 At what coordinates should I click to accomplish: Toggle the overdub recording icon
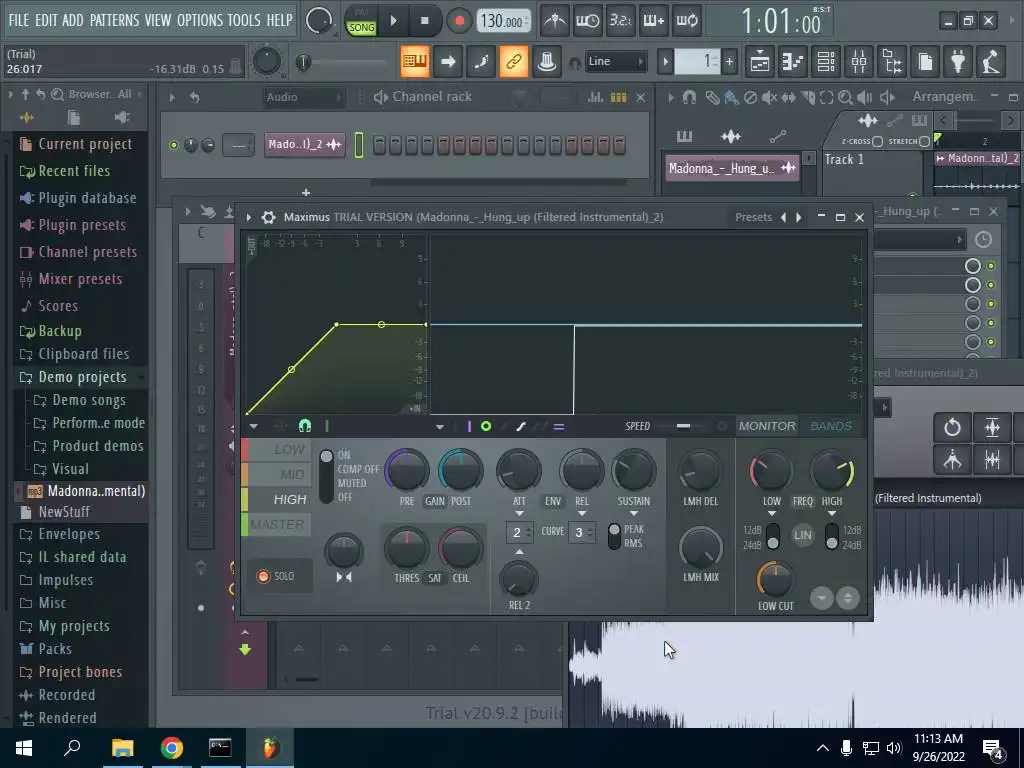click(654, 21)
